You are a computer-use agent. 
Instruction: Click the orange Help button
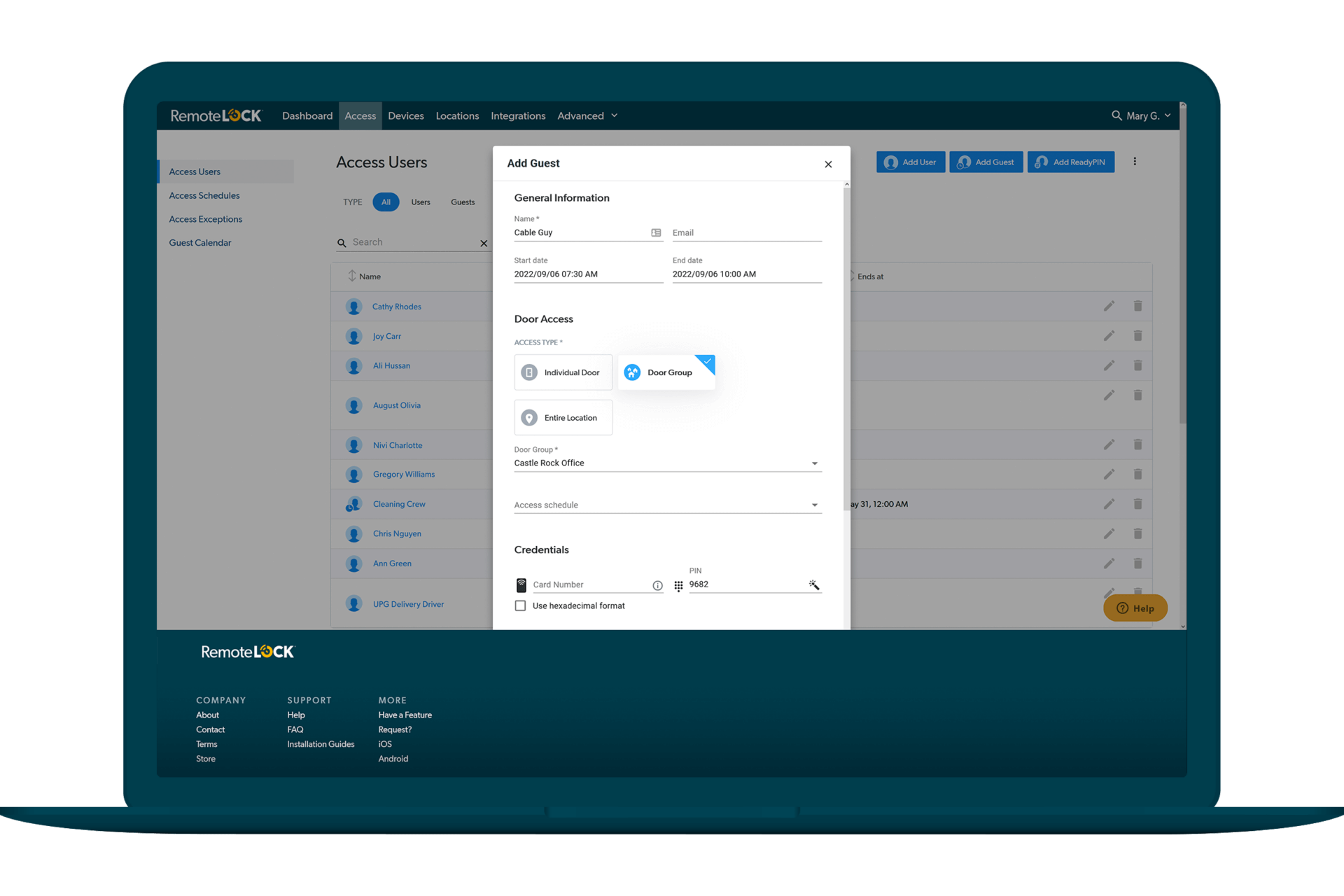1135,608
